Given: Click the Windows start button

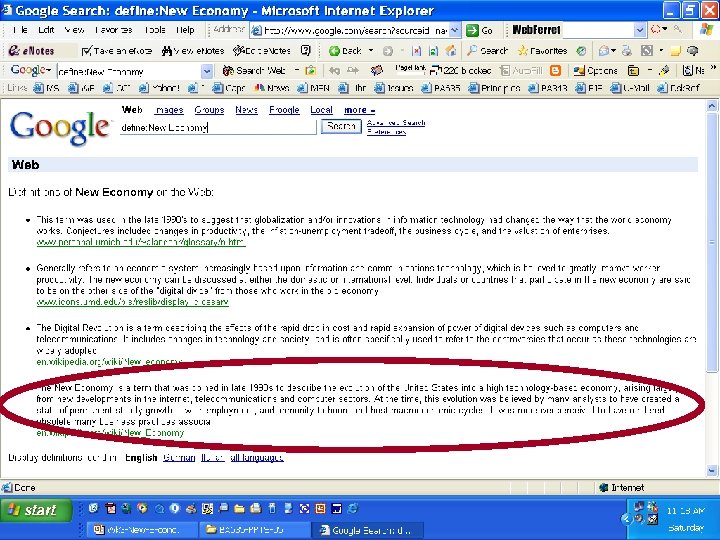Looking at the screenshot, I should tap(36, 510).
